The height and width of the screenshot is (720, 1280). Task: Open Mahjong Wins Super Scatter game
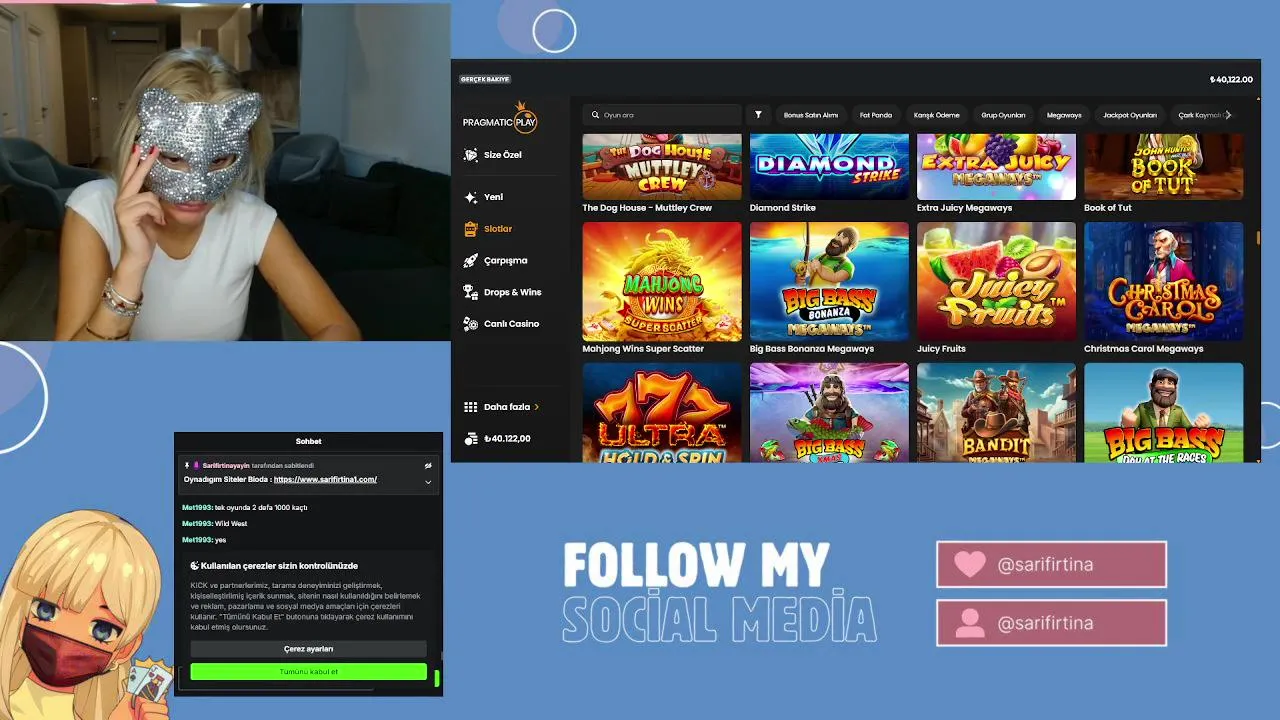pos(662,281)
